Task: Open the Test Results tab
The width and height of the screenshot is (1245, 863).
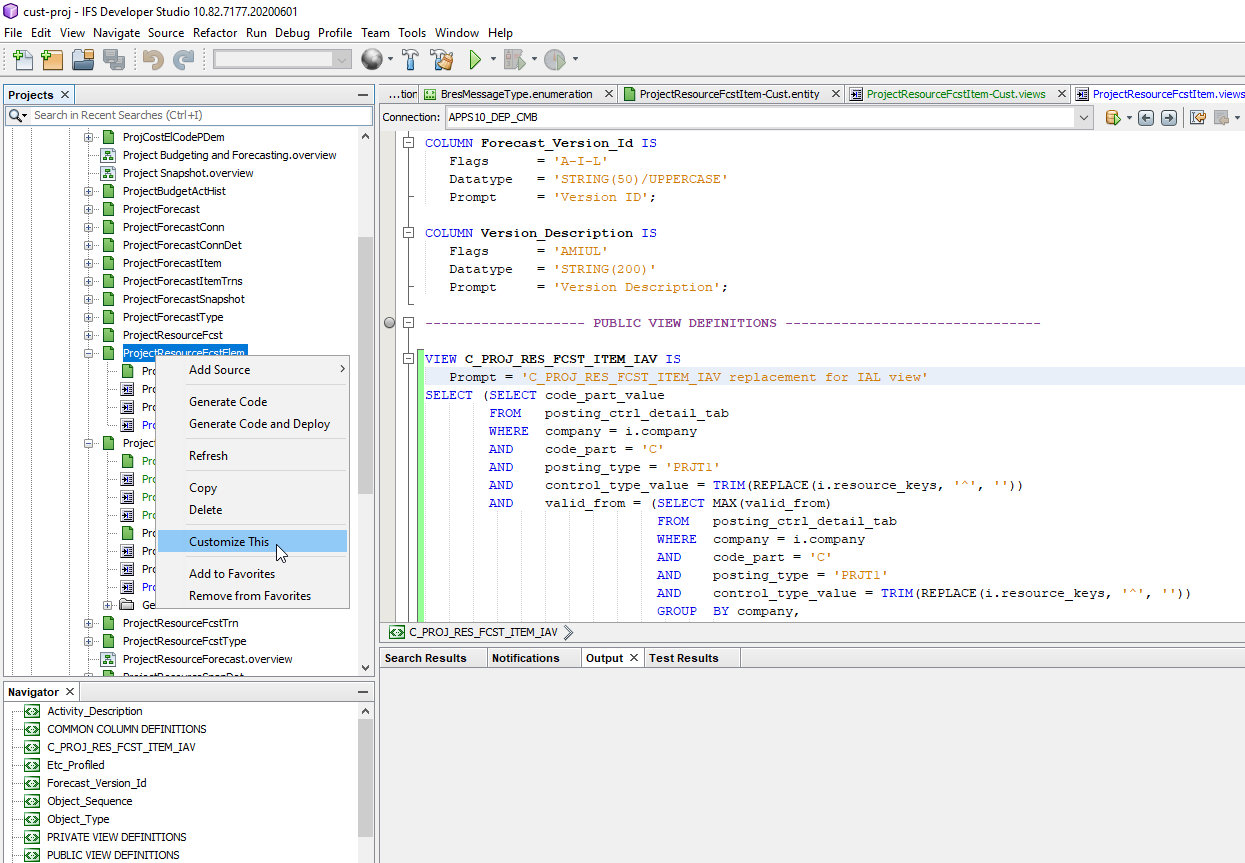Action: pos(683,658)
